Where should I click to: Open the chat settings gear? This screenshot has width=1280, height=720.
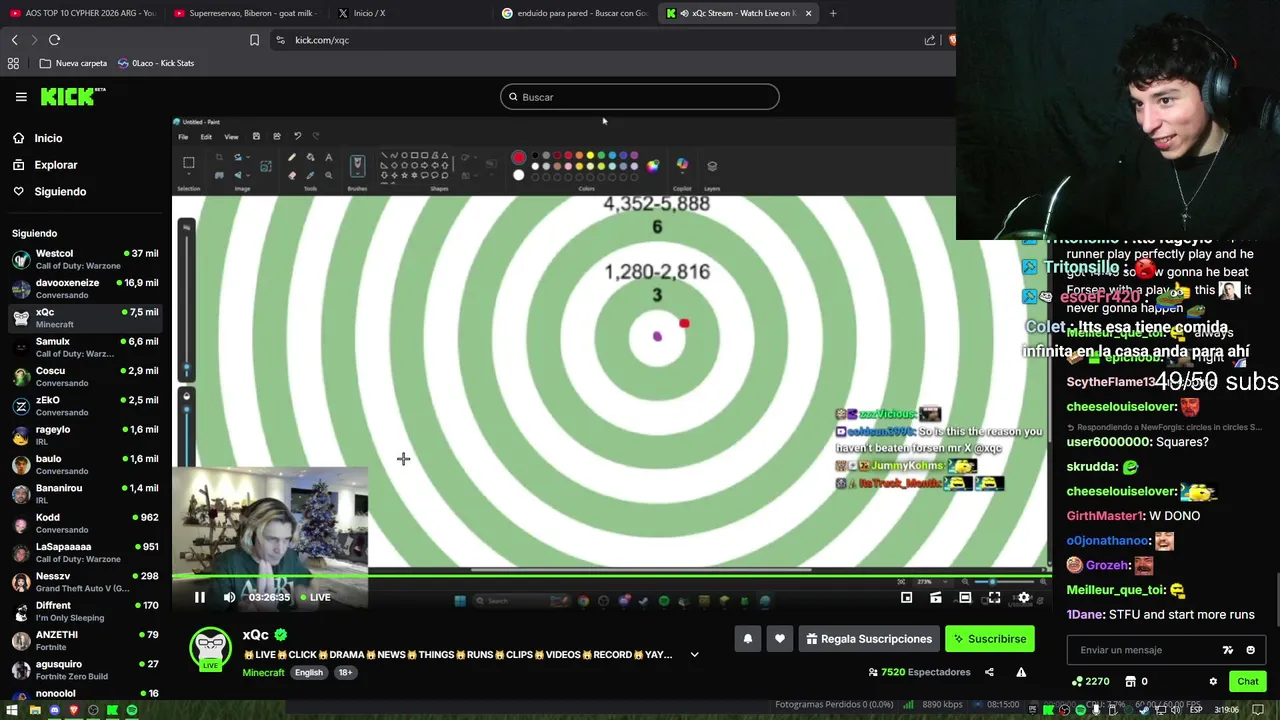click(1213, 682)
